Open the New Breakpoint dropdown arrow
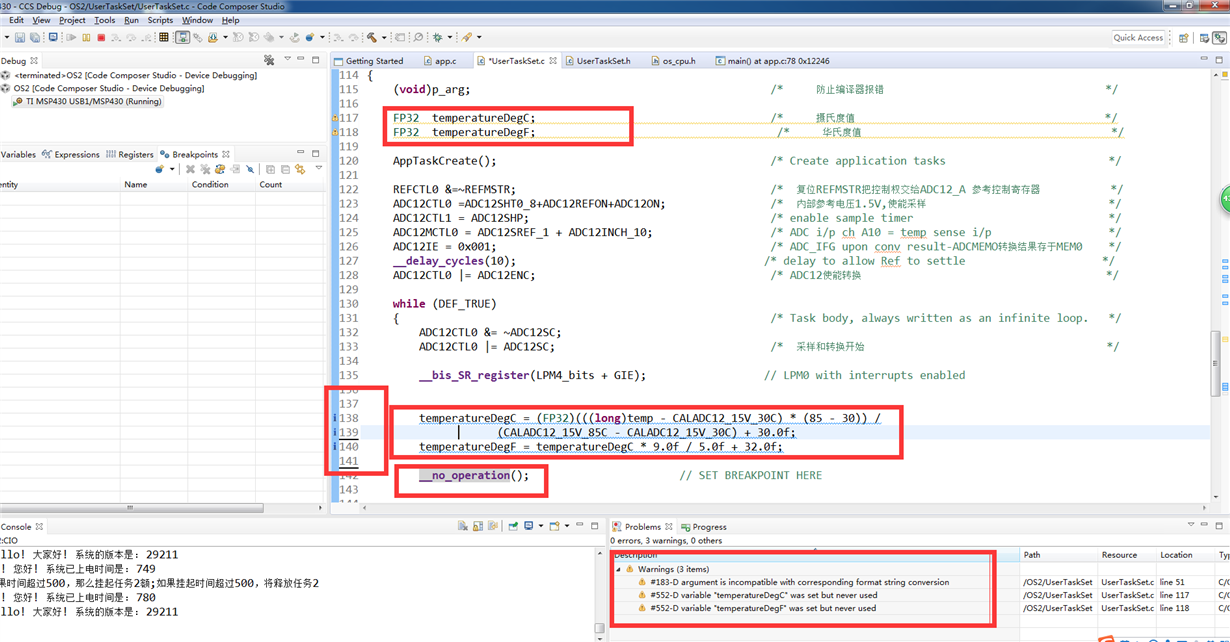Screen dimensions: 1230x642 (x=172, y=169)
